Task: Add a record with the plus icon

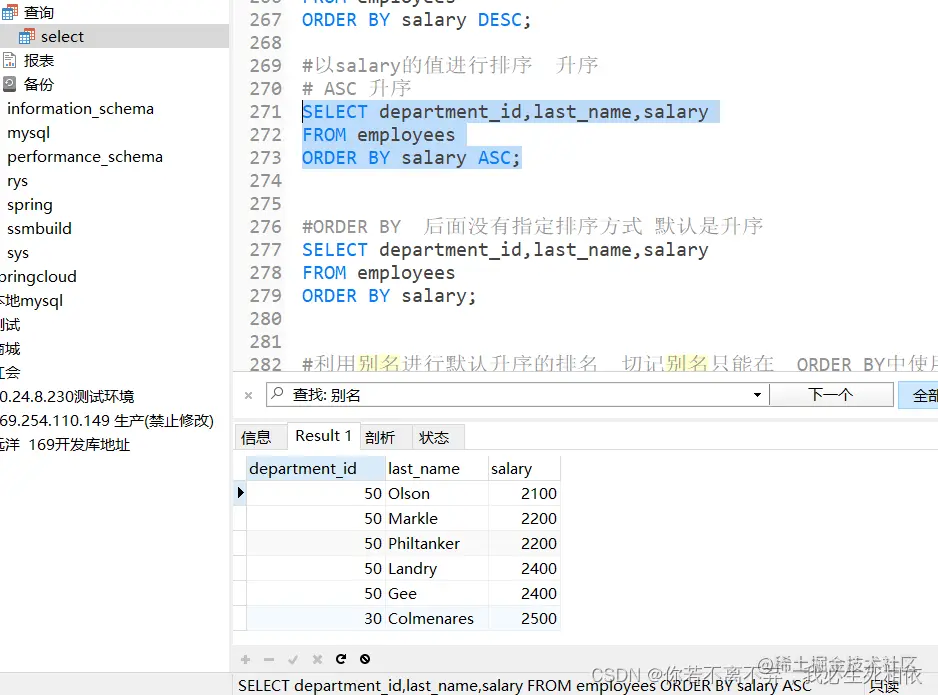Action: click(245, 659)
